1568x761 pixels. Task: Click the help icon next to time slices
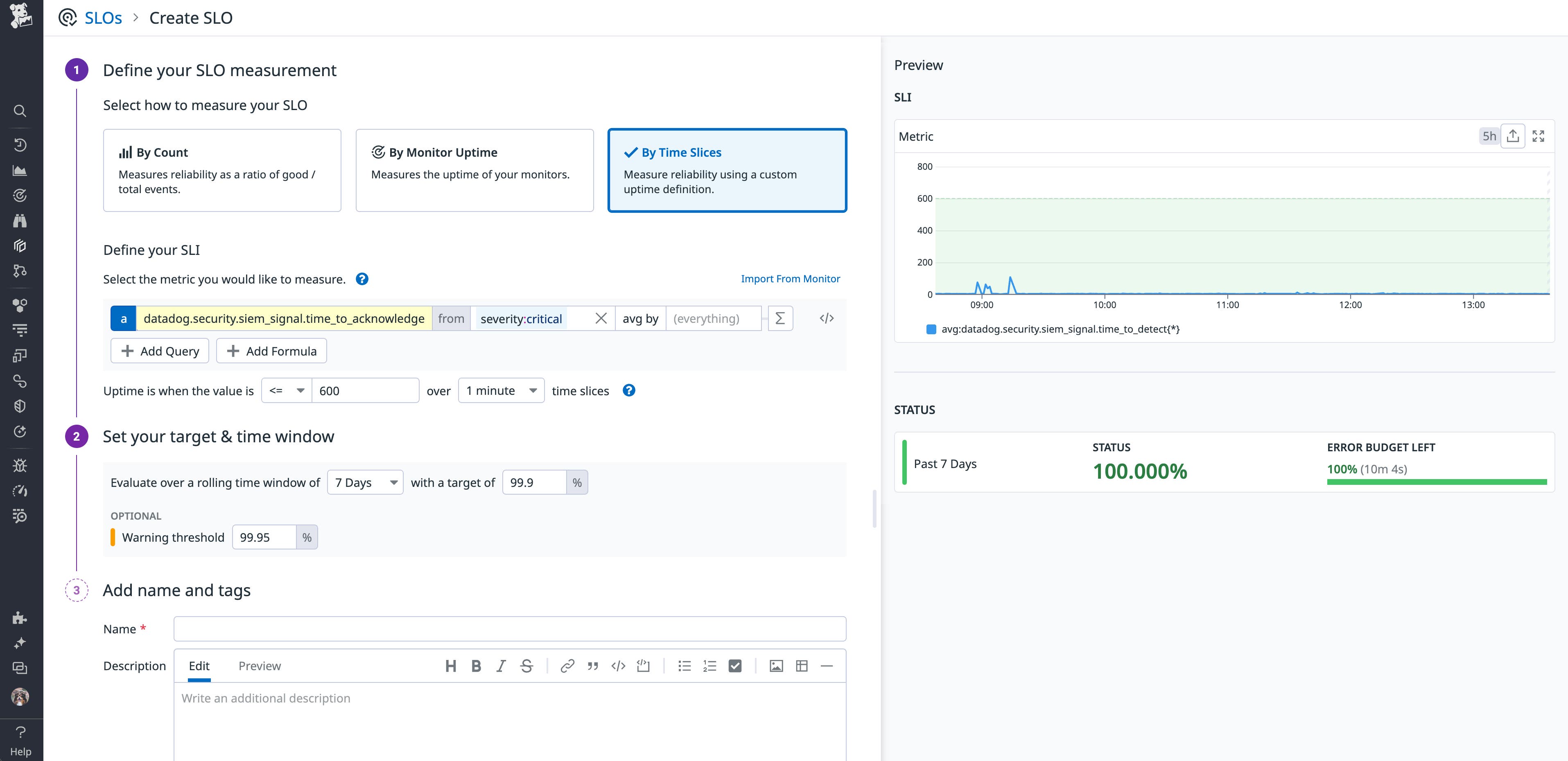[x=629, y=390]
